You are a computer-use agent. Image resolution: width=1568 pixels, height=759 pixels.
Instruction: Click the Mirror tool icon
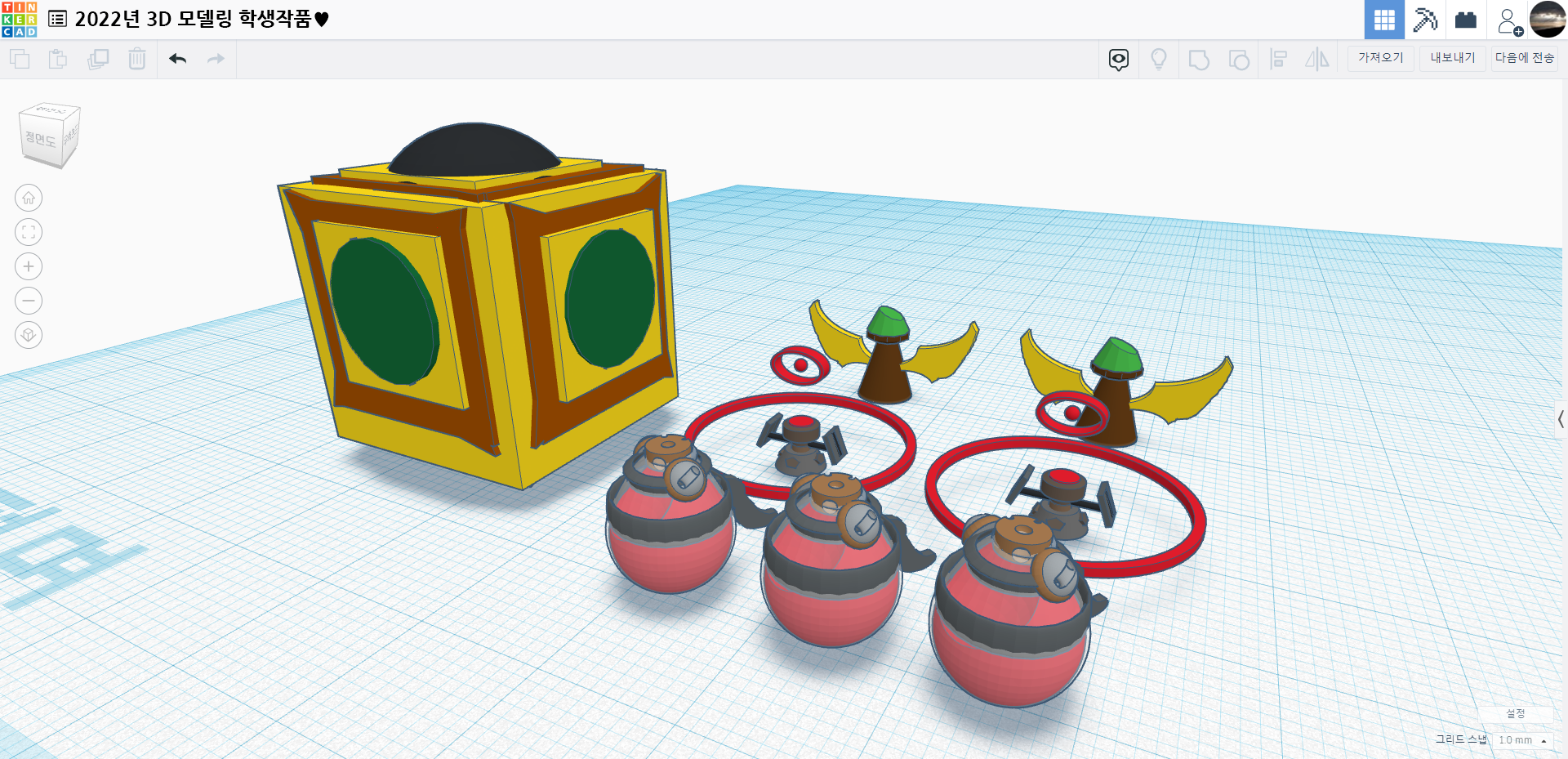tap(1317, 60)
